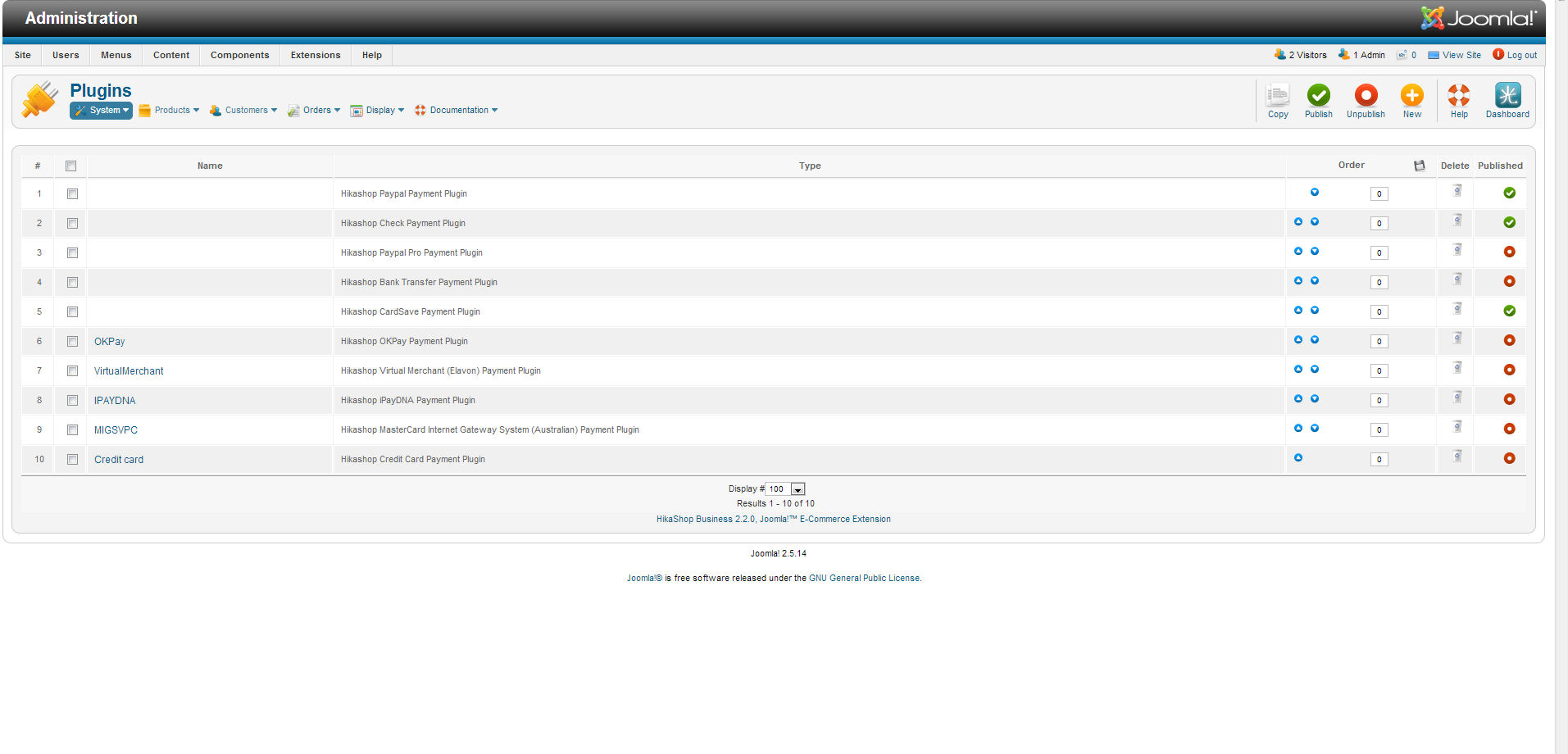Open the Display # page-size dropdown
Viewport: 1568px width, 754px height.
787,489
